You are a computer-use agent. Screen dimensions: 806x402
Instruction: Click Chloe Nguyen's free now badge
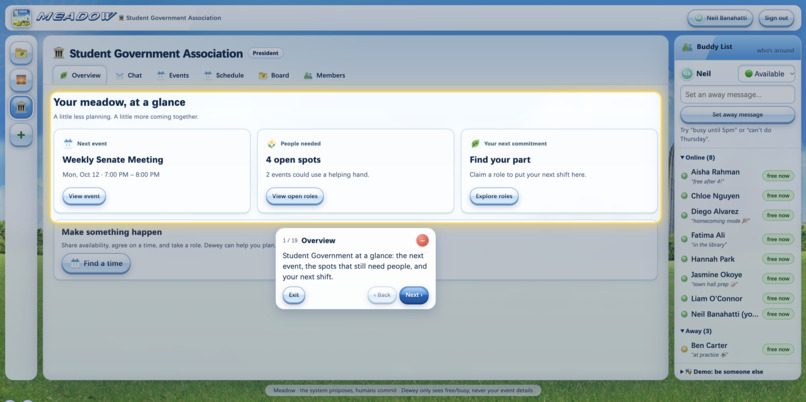[778, 195]
